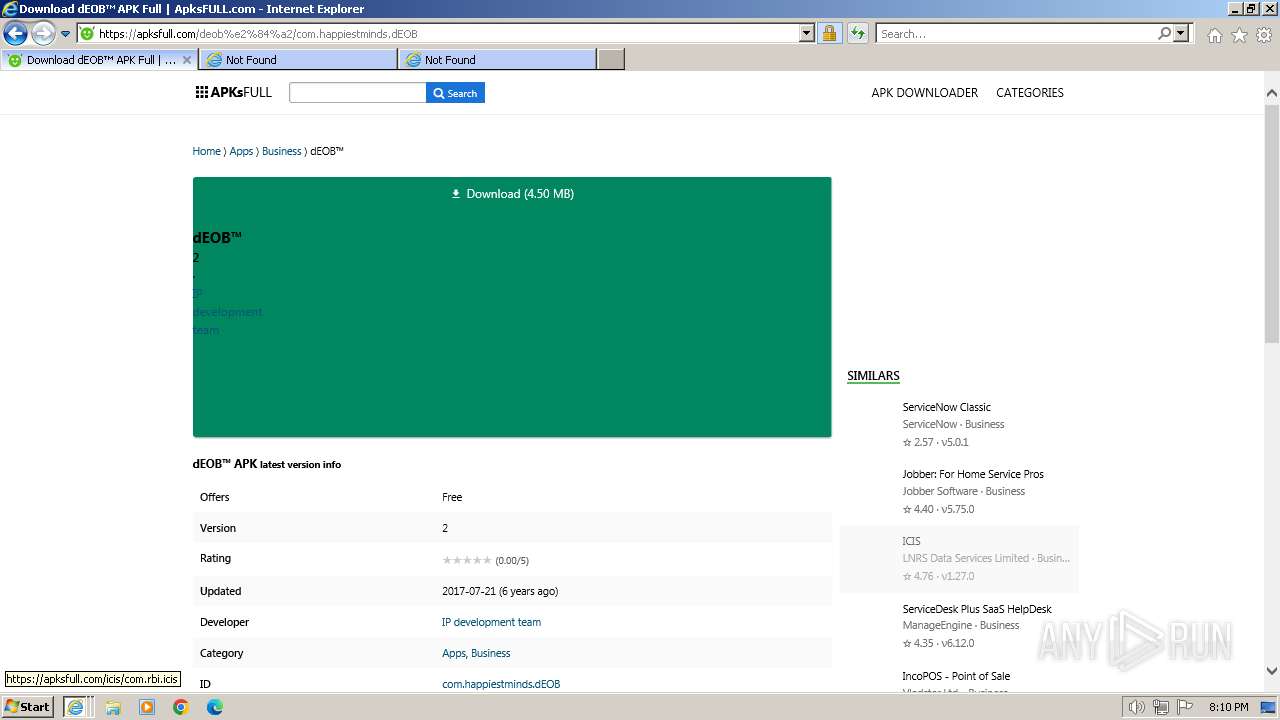Image resolution: width=1280 pixels, height=720 pixels.
Task: Follow the Apps breadcrumb link
Action: tap(241, 151)
